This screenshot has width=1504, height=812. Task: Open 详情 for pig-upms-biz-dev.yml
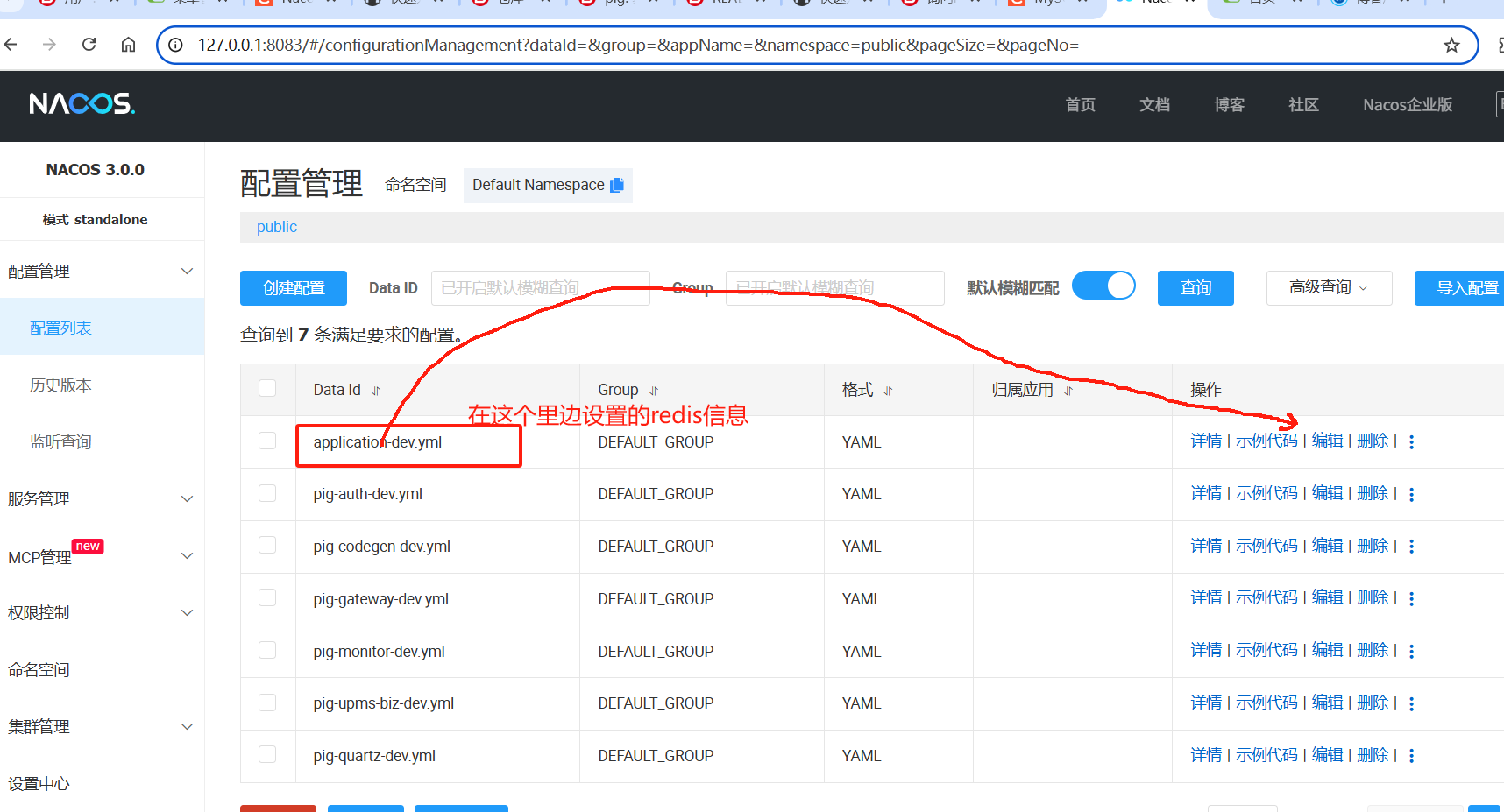(1206, 703)
